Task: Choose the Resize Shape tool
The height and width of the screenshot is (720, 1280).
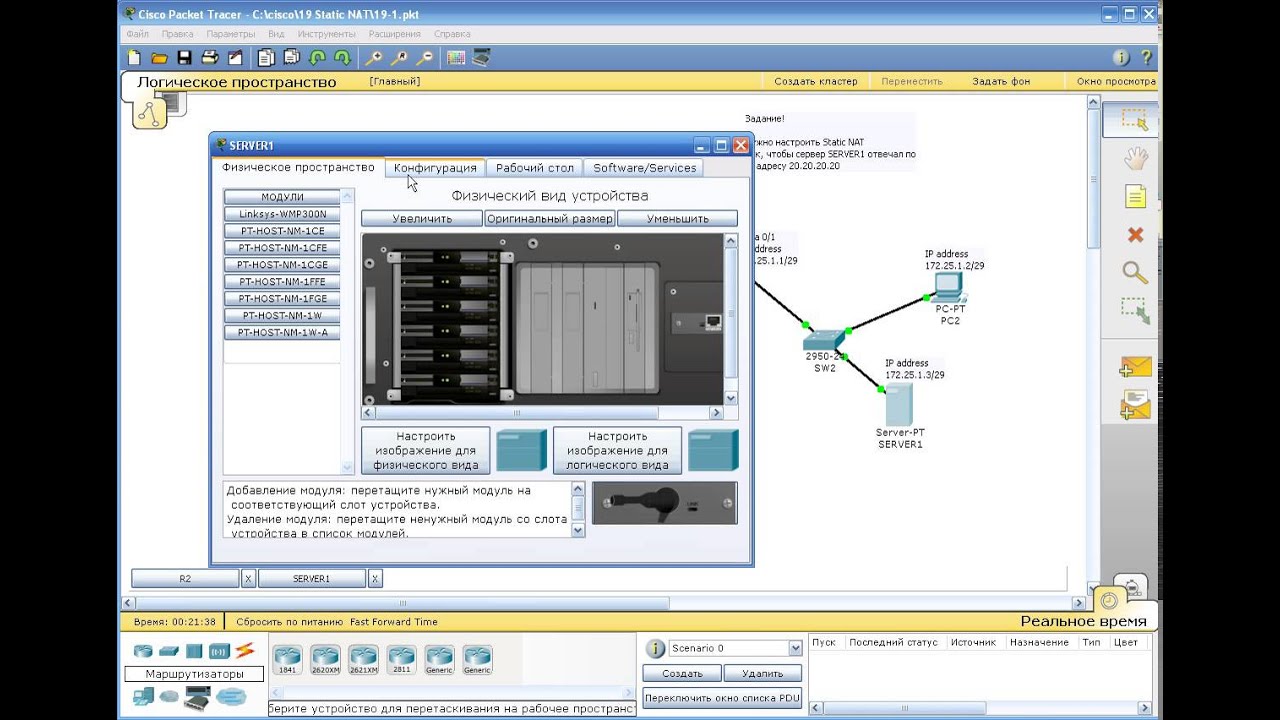Action: (x=1135, y=311)
